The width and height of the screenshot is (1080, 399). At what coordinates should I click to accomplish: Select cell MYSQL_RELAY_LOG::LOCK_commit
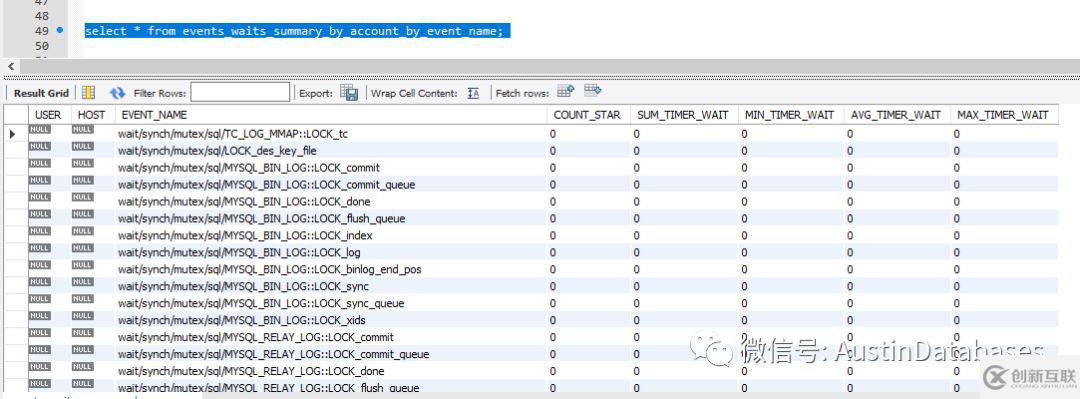click(256, 337)
